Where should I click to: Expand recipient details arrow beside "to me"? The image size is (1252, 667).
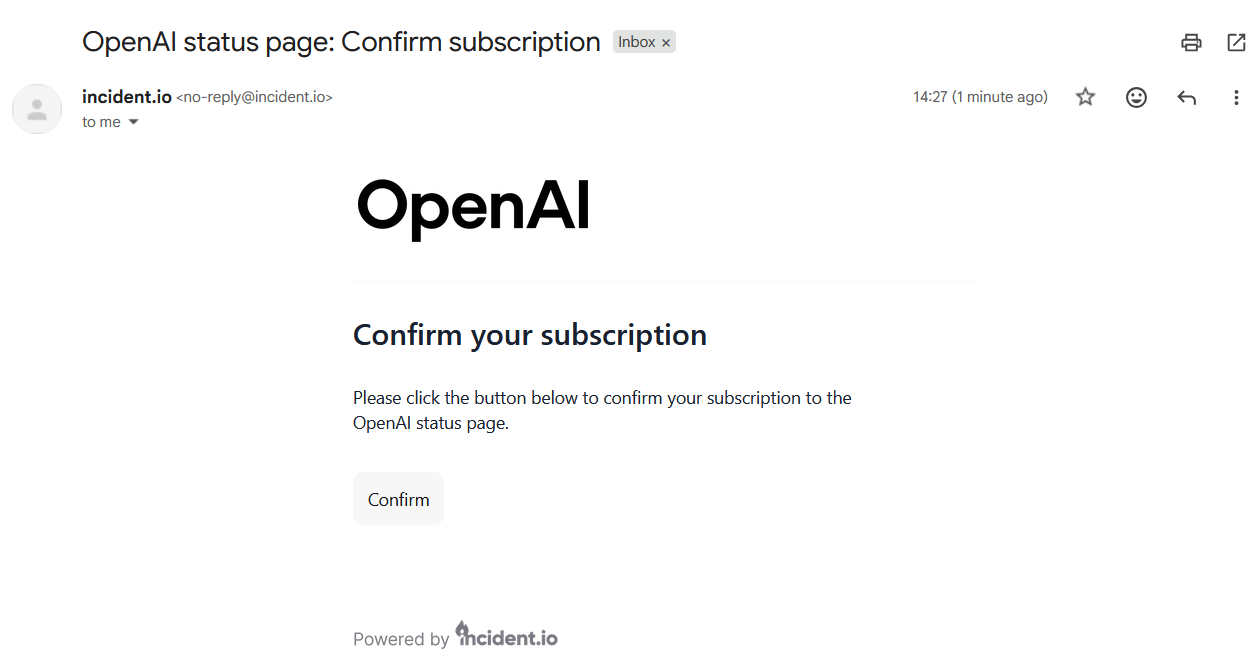pyautogui.click(x=133, y=122)
